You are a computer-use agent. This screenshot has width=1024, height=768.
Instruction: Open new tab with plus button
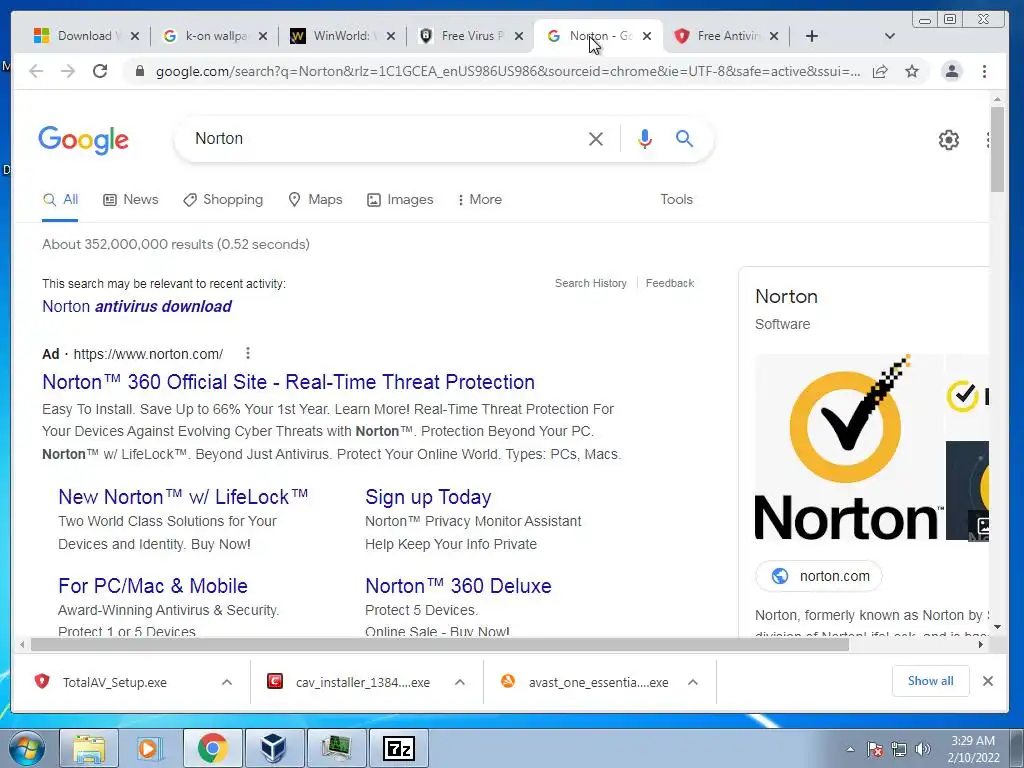[x=812, y=36]
